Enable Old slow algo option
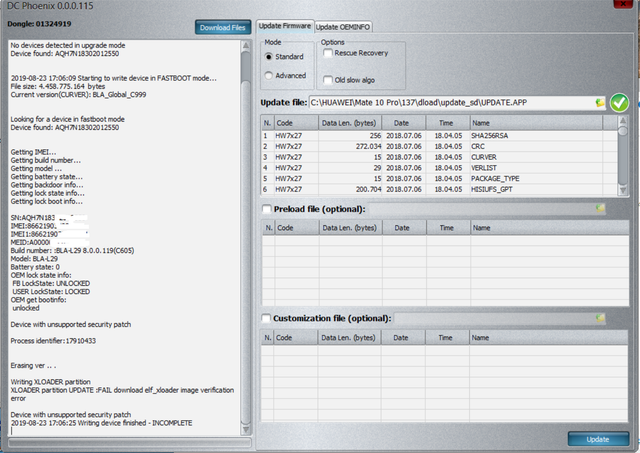Image resolution: width=640 pixels, height=453 pixels. click(327, 80)
